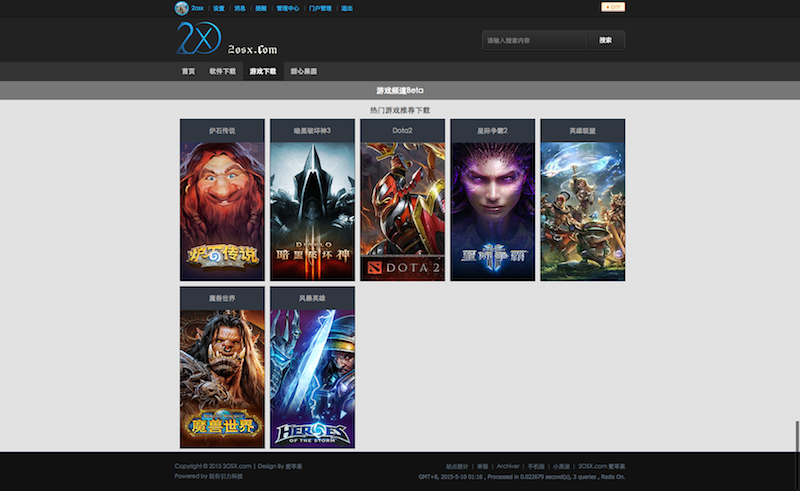Click the page vertical scrollbar thumb
800x491 pixels.
click(797, 436)
